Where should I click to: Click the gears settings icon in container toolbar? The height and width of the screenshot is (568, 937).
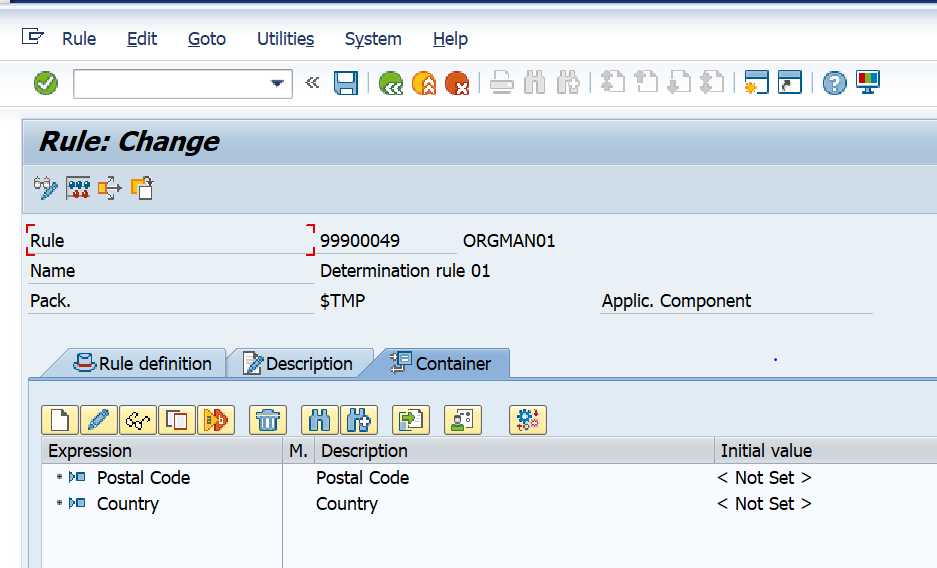point(528,420)
